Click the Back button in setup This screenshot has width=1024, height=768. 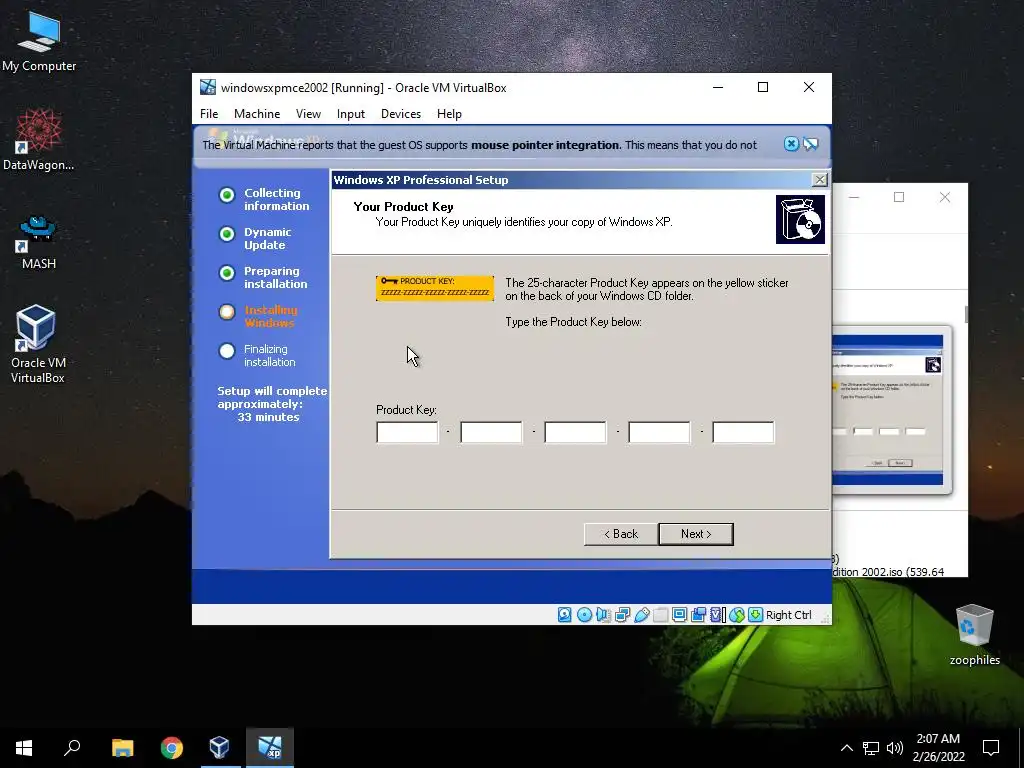pos(620,534)
